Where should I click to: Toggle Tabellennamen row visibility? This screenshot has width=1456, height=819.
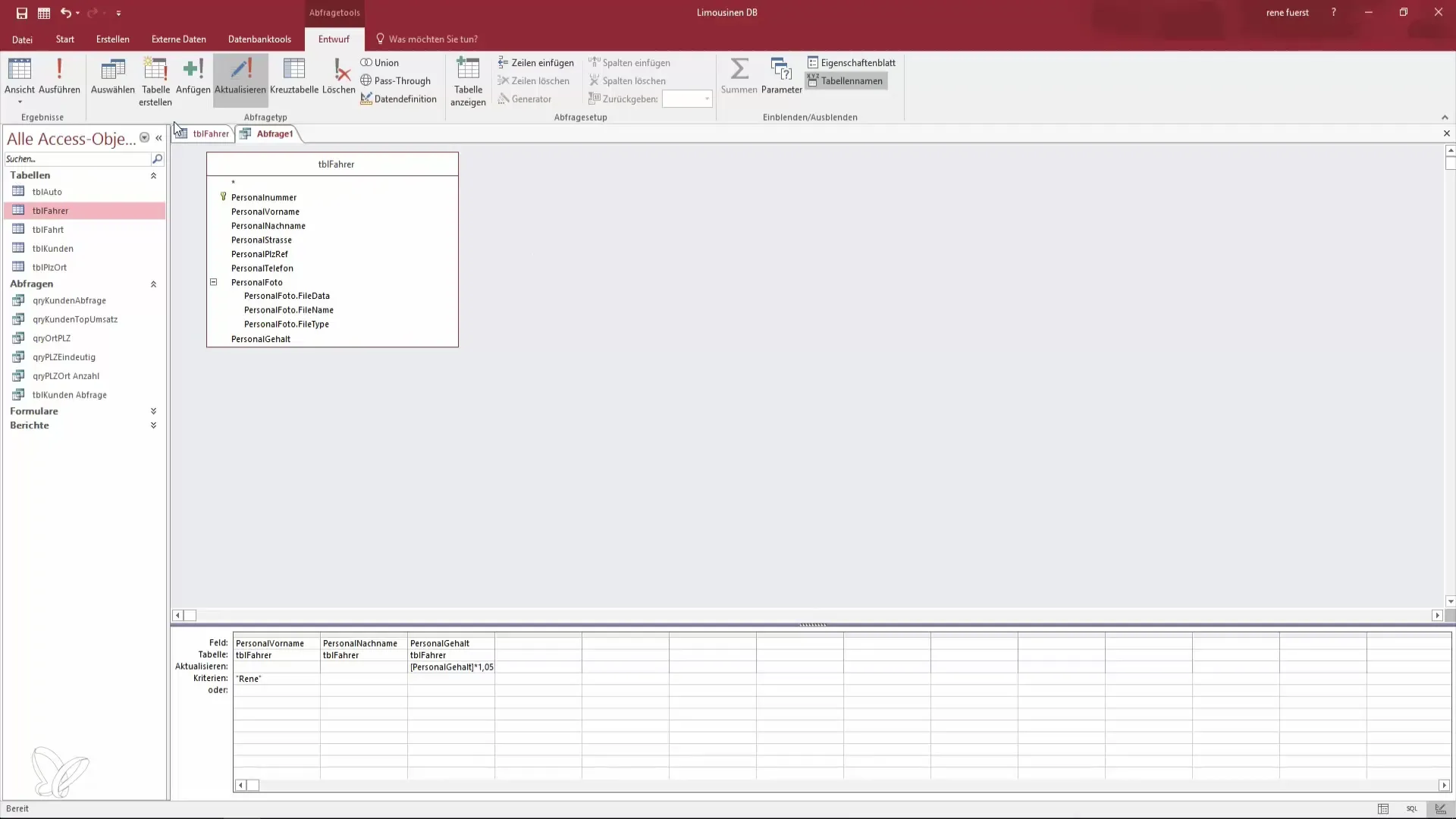846,81
